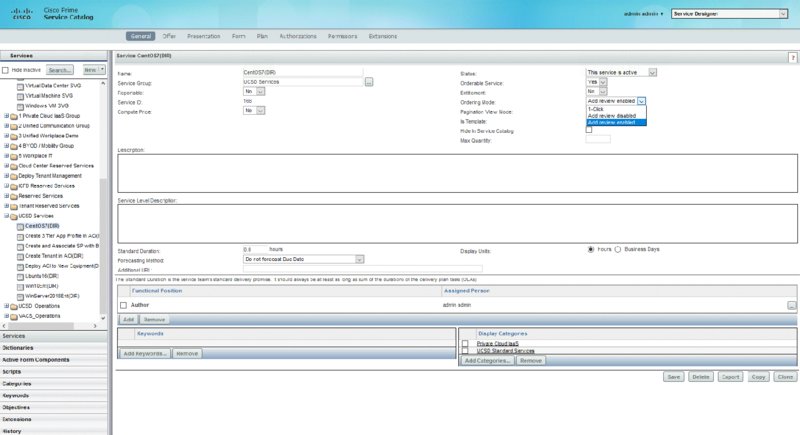Open the Status dropdown
The width and height of the screenshot is (800, 435).
click(621, 73)
